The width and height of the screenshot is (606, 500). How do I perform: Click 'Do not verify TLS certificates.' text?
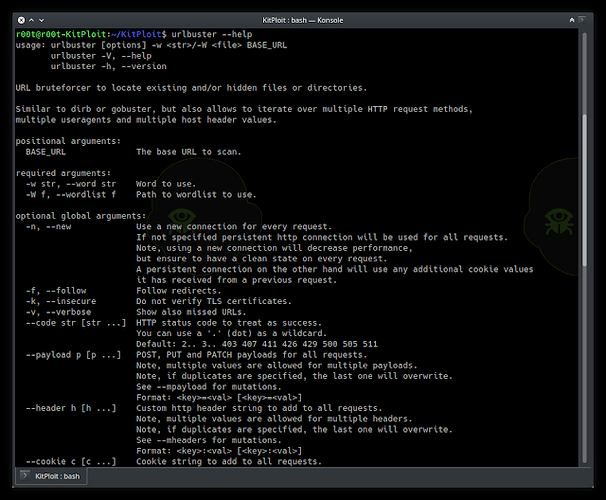click(214, 301)
